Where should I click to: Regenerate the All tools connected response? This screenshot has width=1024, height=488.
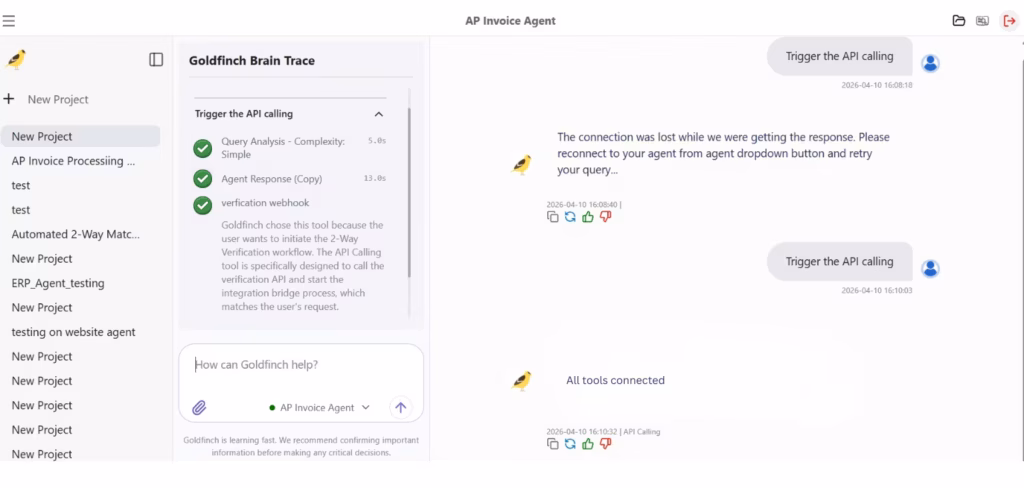pyautogui.click(x=570, y=444)
